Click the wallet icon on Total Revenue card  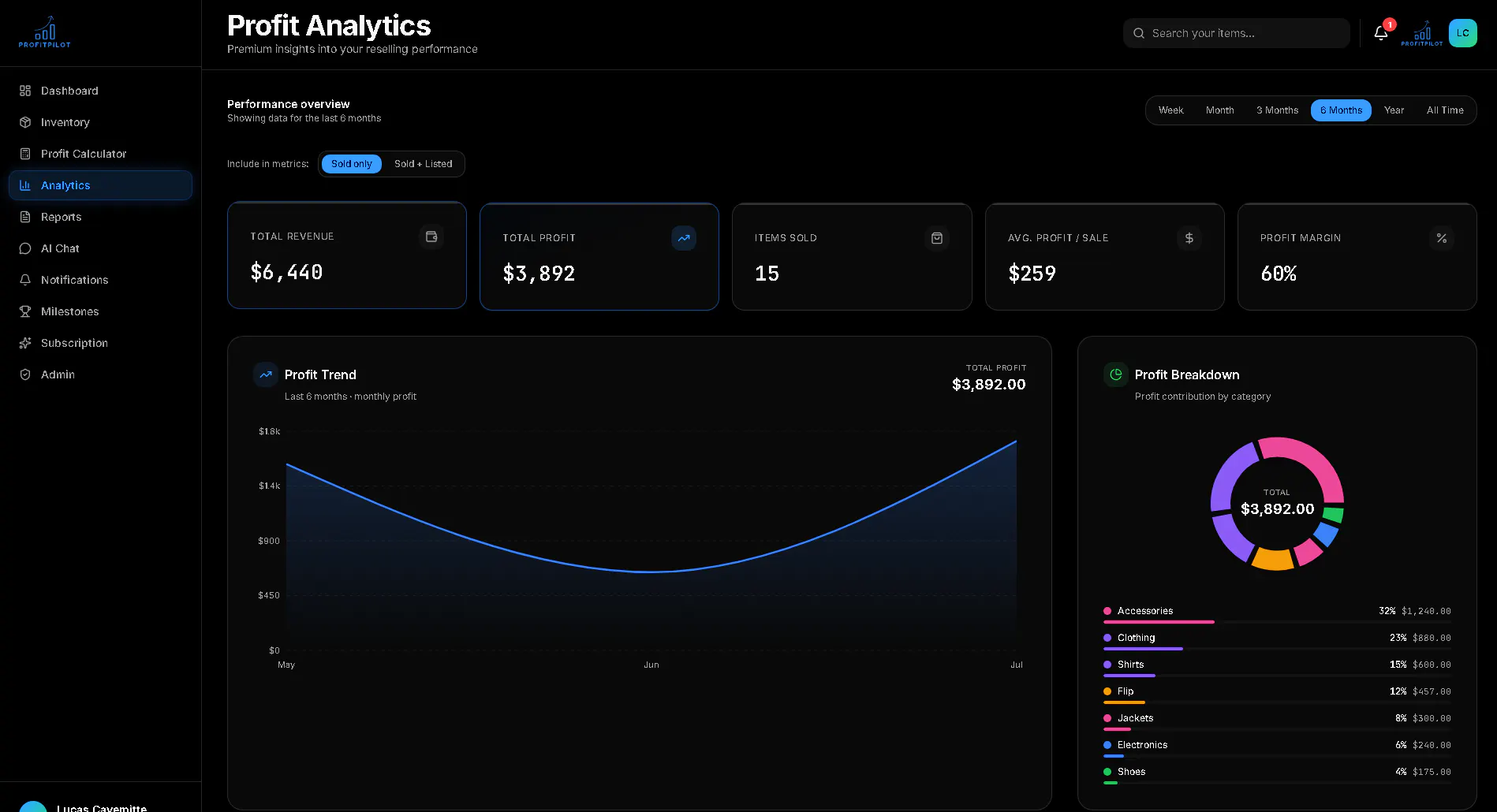click(x=431, y=237)
